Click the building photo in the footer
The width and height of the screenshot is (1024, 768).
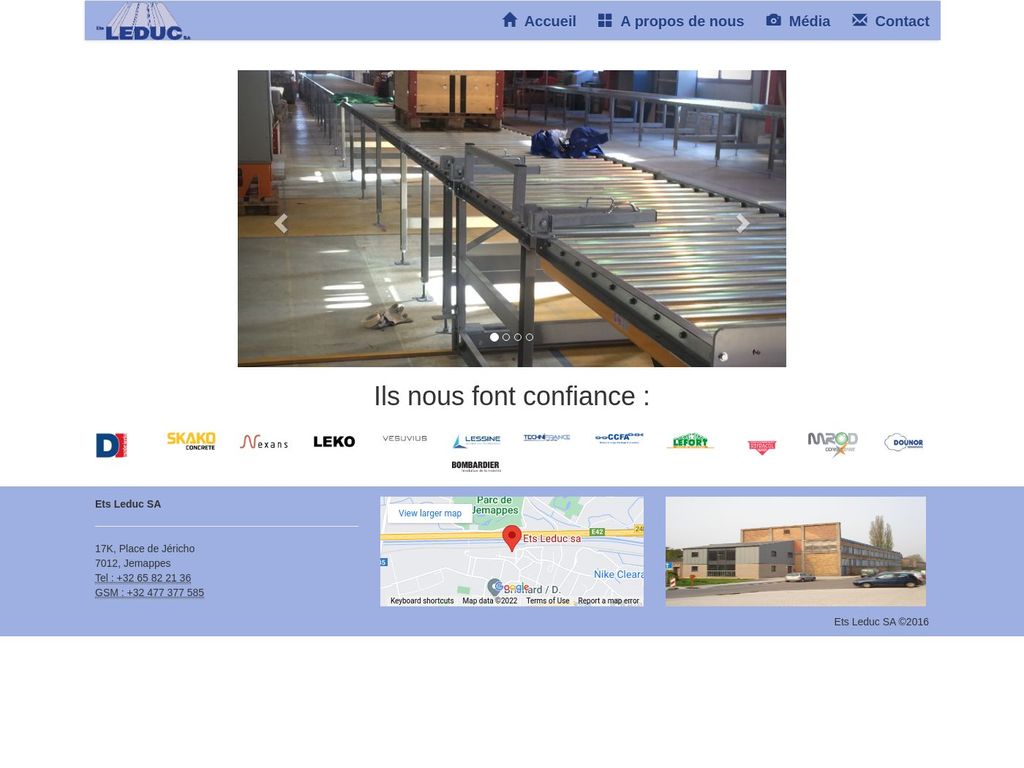point(795,552)
